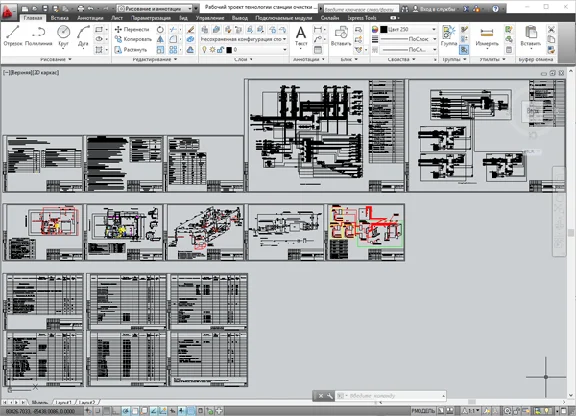Screen dimensions: 576x416
Task: Open the Цвет 250 color dropdown
Action: coord(408,29)
